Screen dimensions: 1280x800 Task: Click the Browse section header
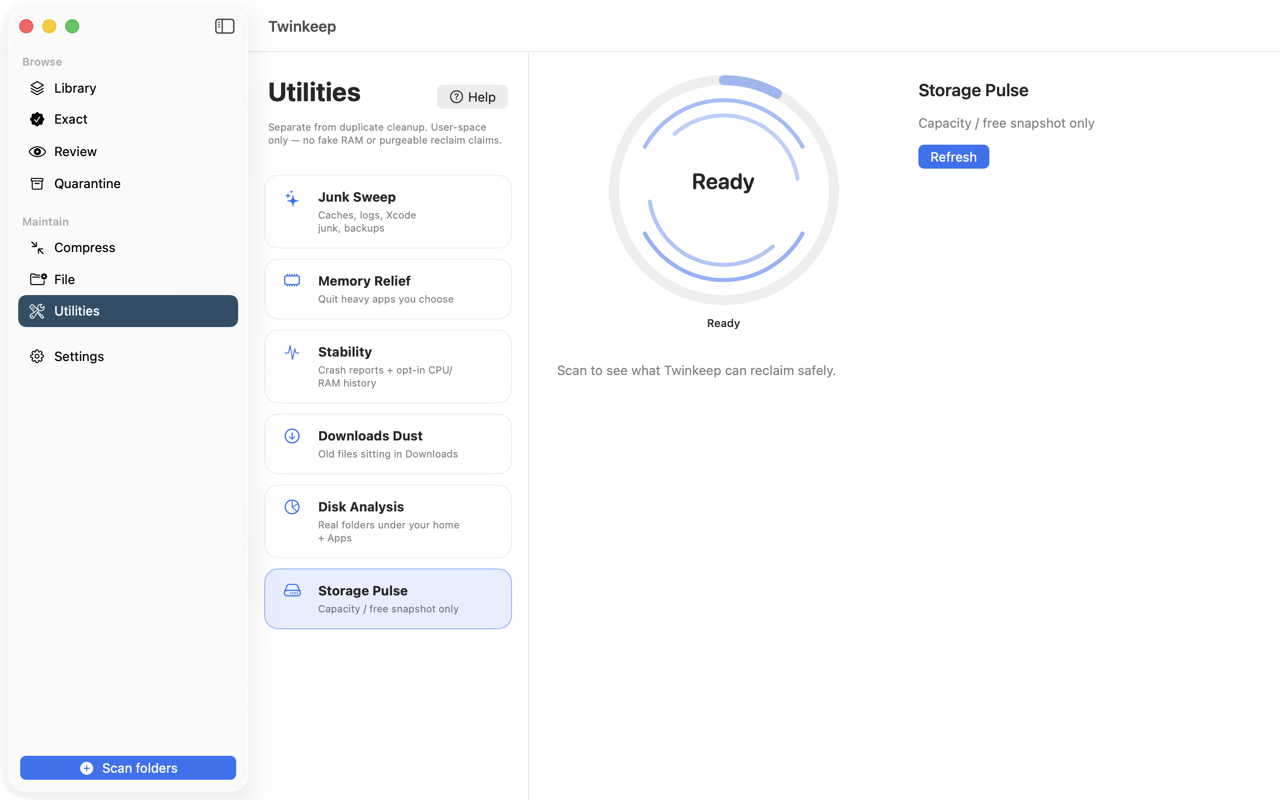(42, 62)
